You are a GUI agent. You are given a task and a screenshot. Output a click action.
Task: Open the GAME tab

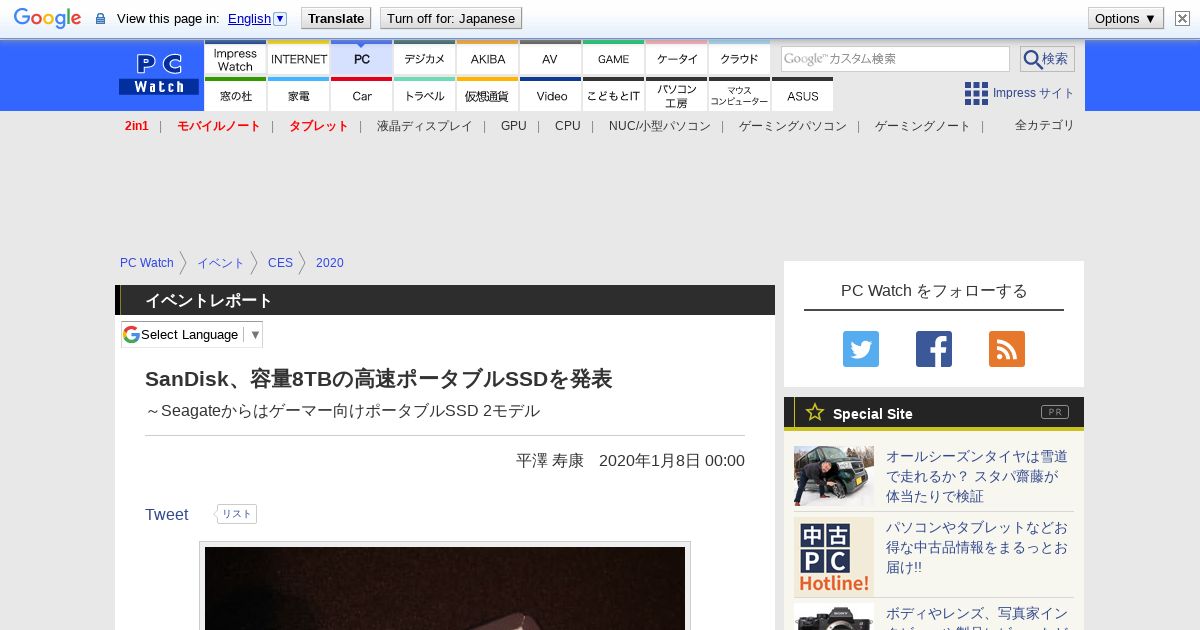(x=613, y=58)
